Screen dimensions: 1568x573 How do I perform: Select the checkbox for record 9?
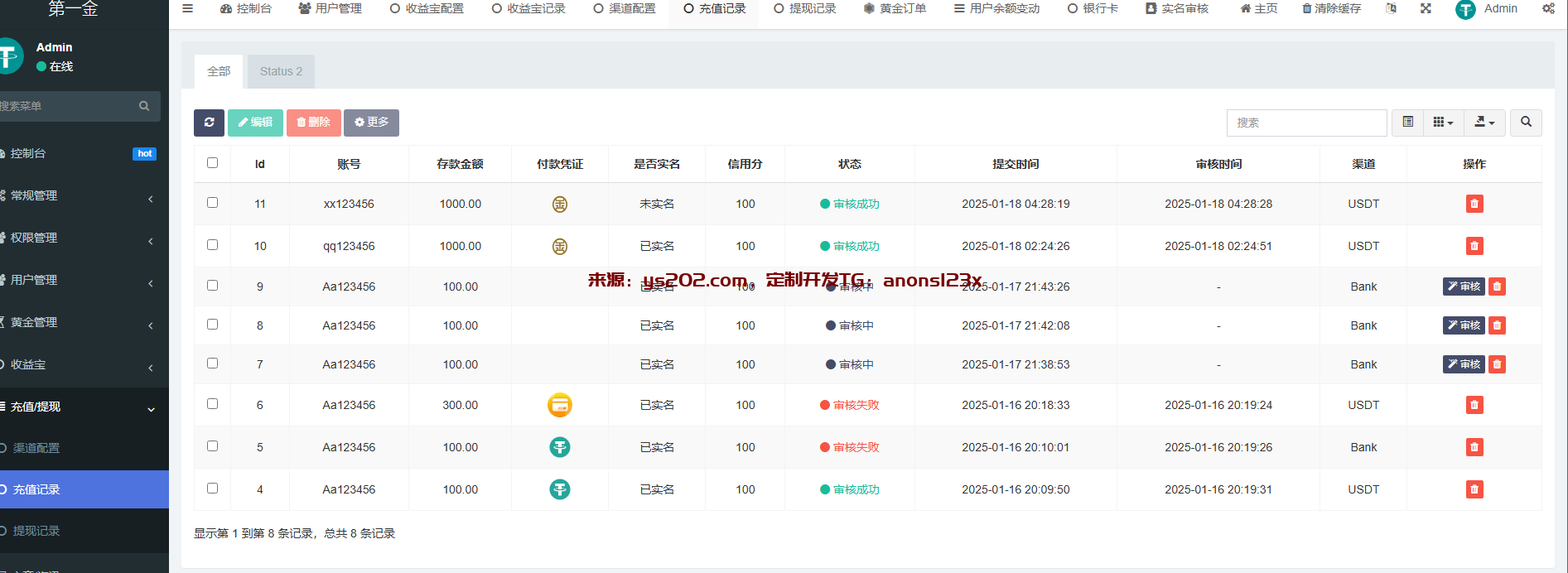pyautogui.click(x=213, y=286)
